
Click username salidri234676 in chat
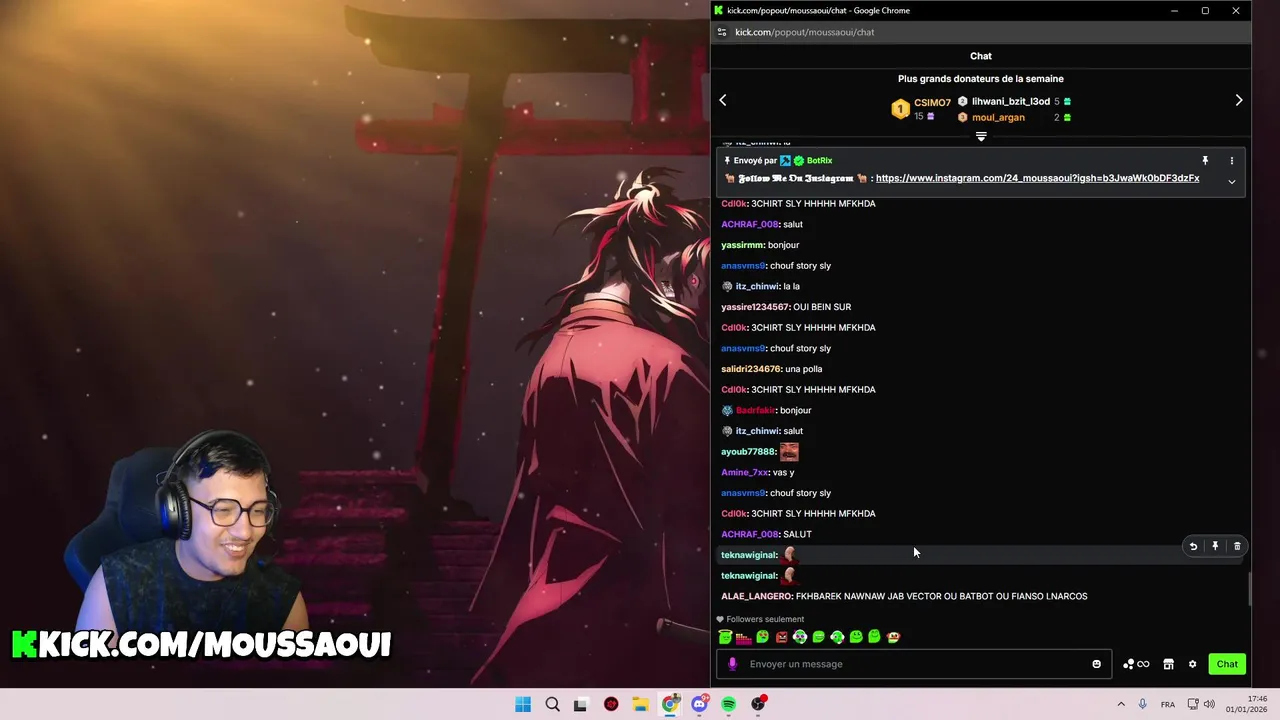pyautogui.click(x=751, y=369)
